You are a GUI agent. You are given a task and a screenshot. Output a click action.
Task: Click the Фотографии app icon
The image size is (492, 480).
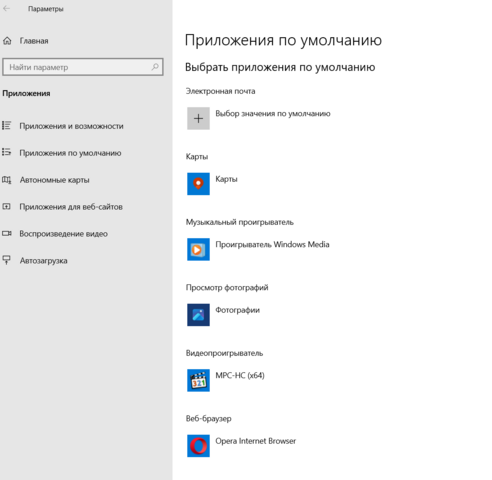198,315
